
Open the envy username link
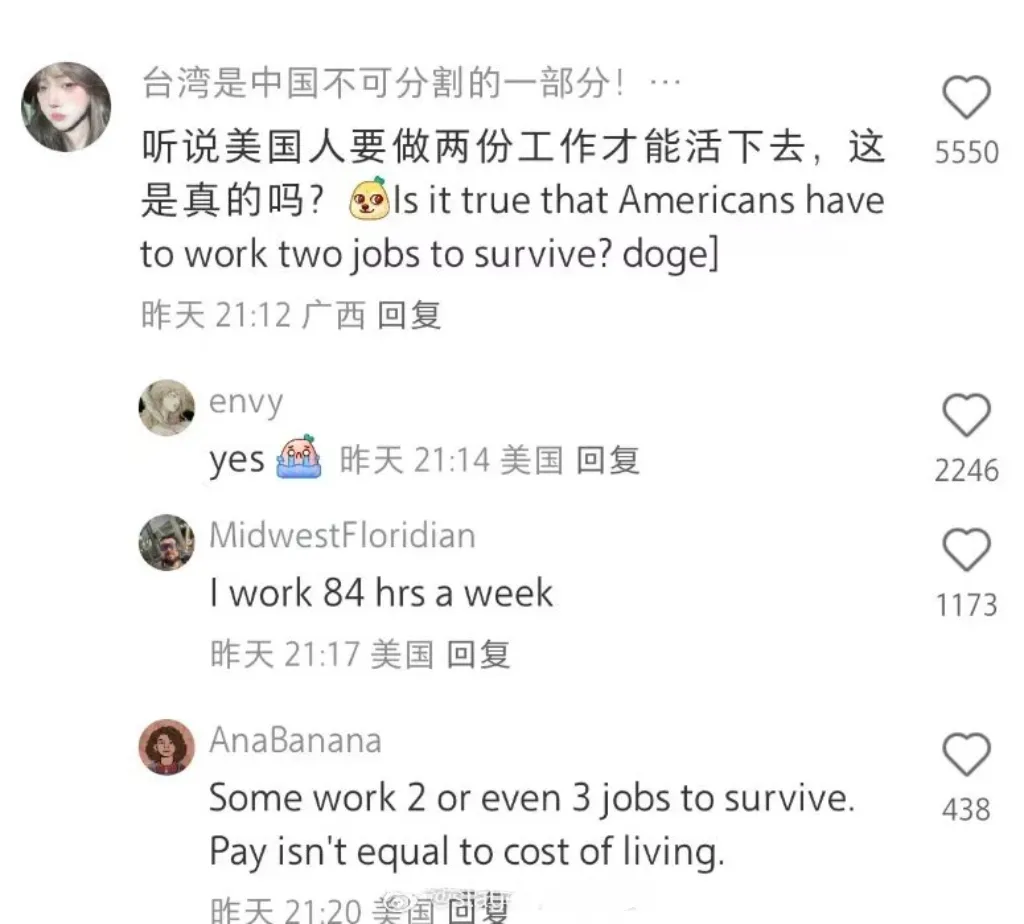246,402
